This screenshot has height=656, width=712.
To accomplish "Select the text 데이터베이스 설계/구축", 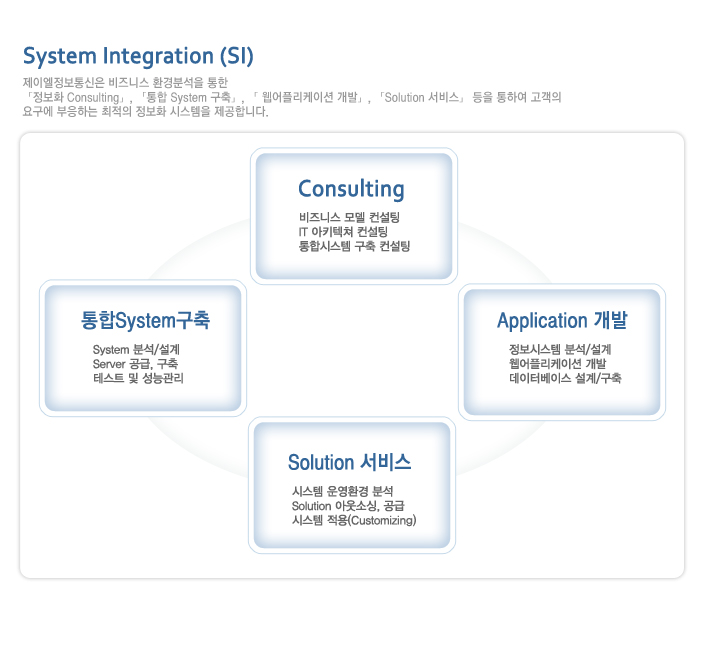I will click(565, 378).
